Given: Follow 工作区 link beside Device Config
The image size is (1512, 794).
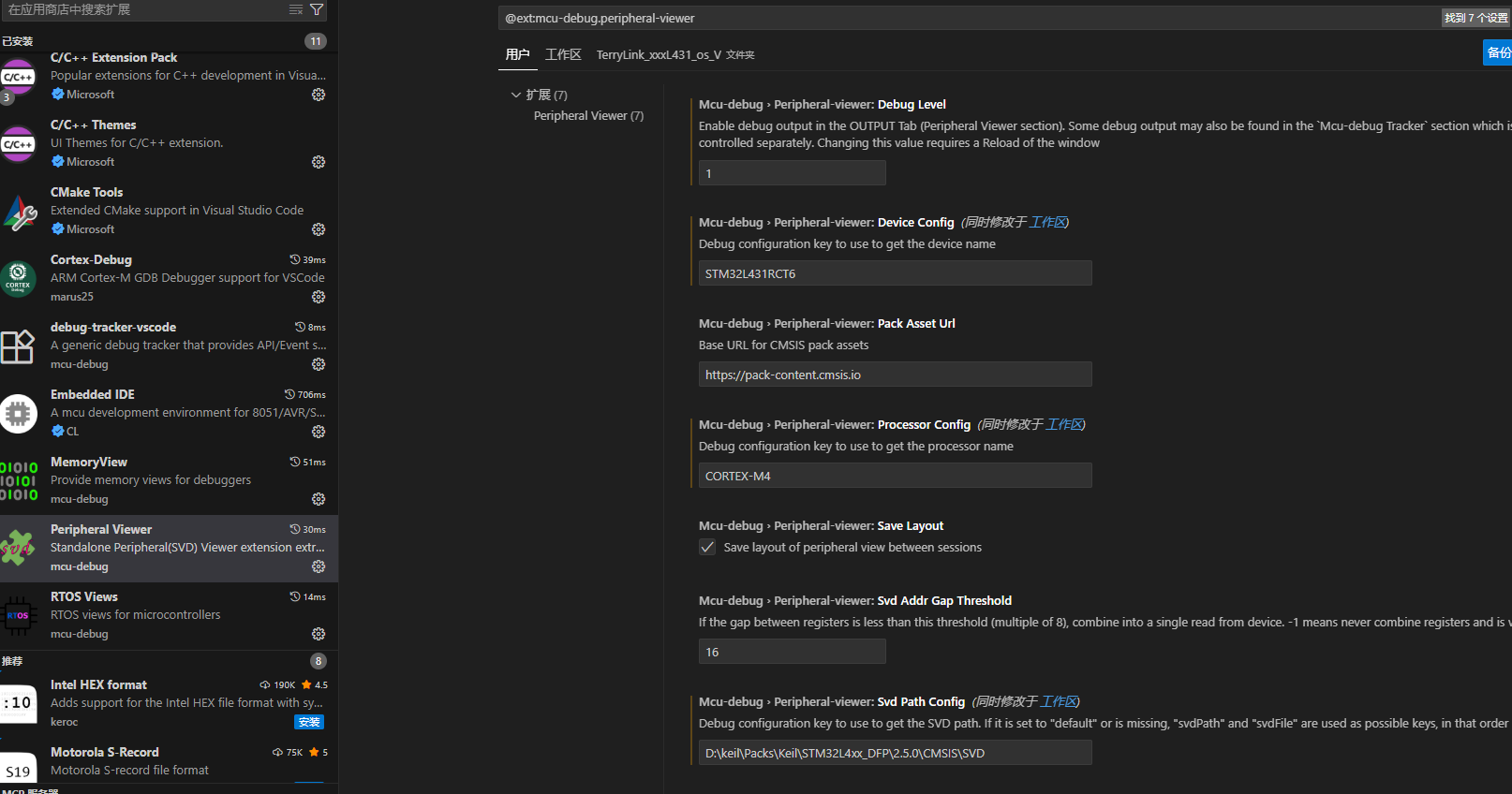Looking at the screenshot, I should coord(1047,223).
